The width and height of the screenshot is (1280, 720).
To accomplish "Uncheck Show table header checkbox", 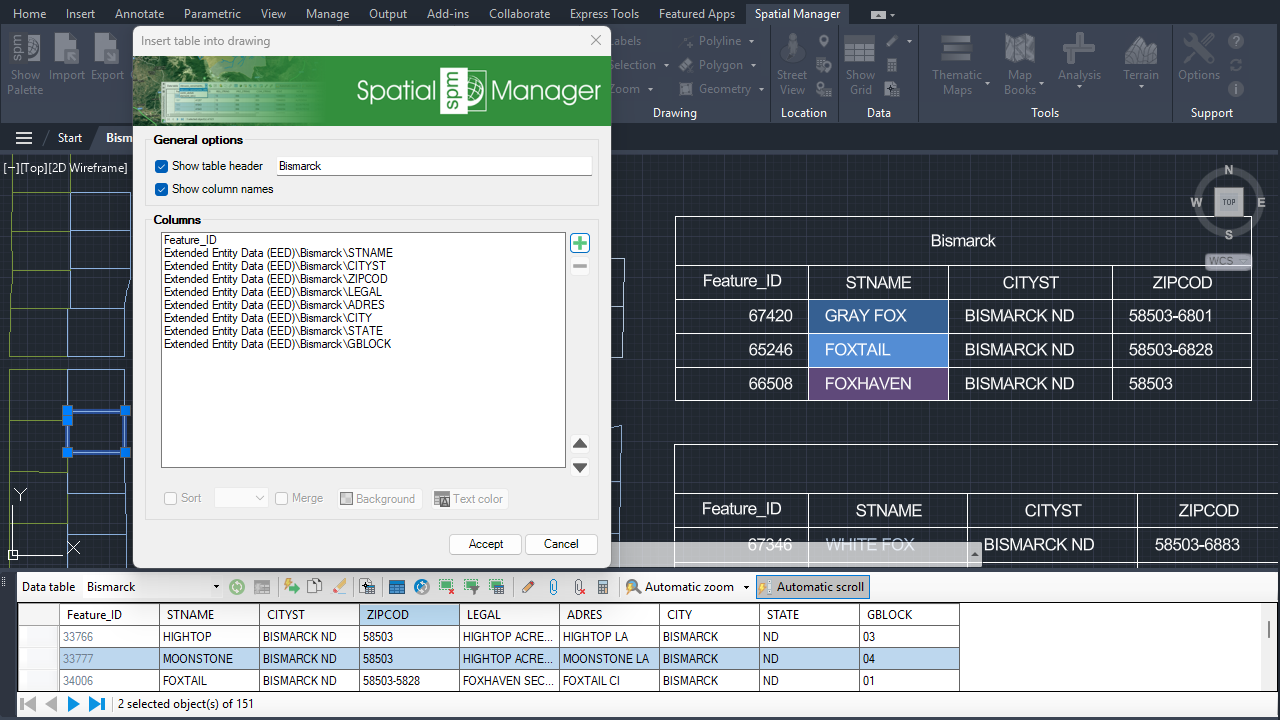I will coord(162,166).
